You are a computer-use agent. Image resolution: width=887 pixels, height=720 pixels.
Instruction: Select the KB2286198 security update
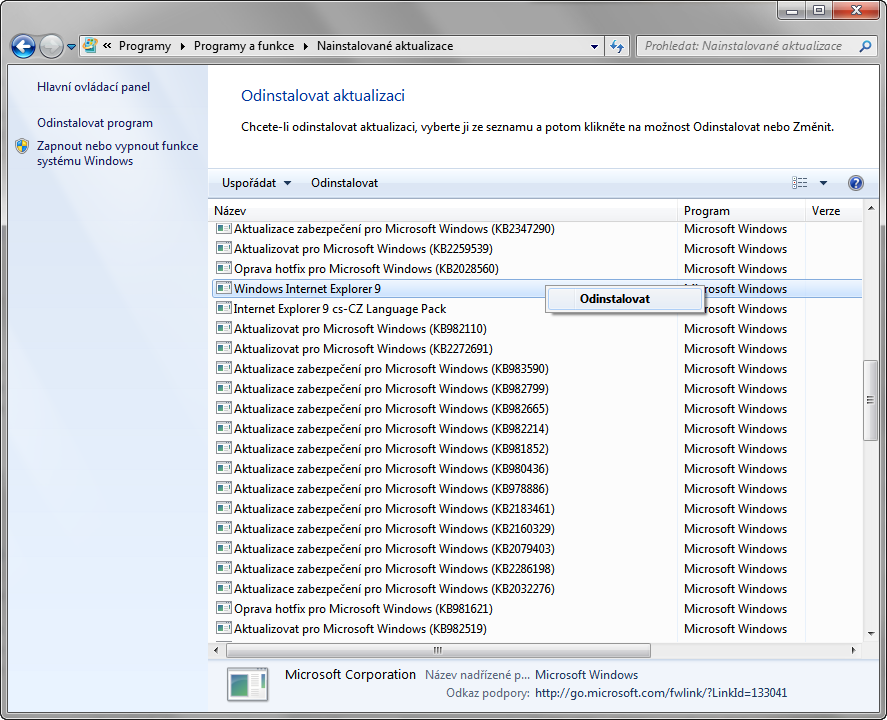(537, 569)
